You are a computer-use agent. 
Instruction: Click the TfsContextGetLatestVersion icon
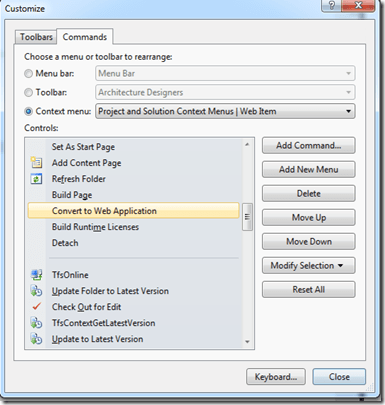pyautogui.click(x=36, y=323)
